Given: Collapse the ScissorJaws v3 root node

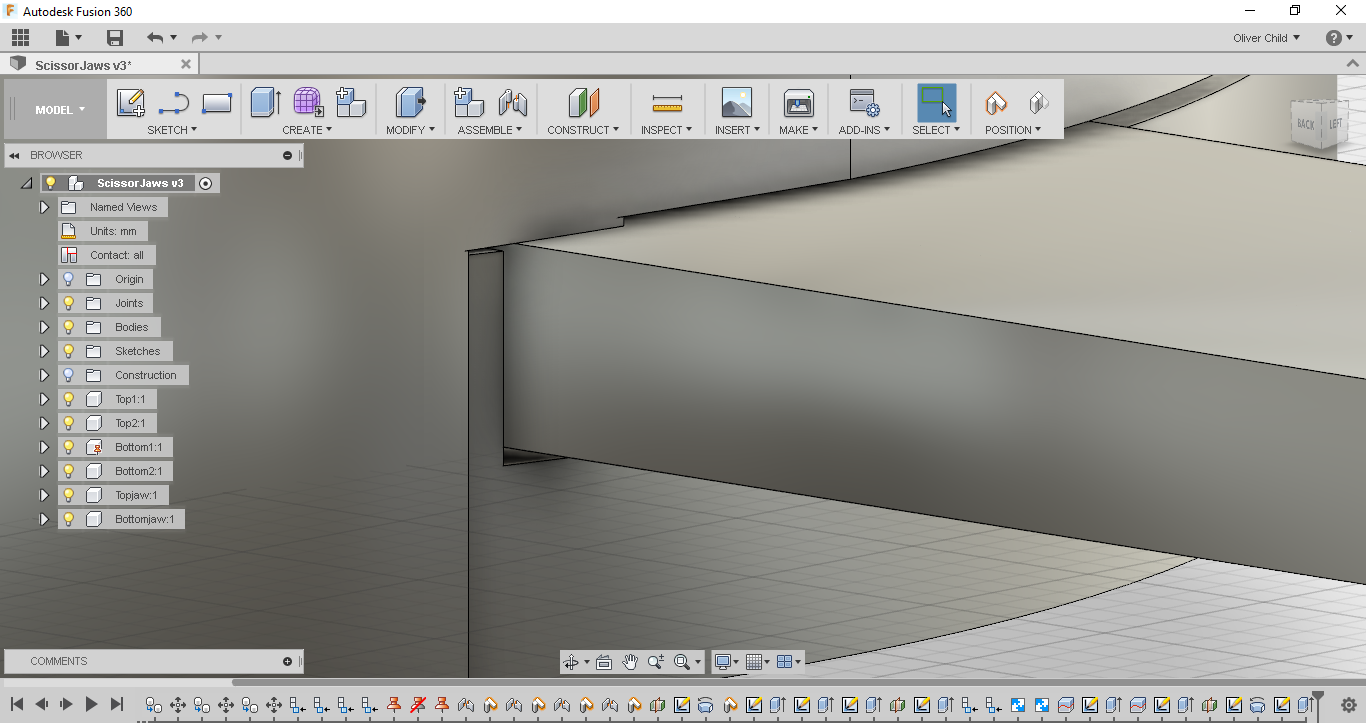Looking at the screenshot, I should click(x=26, y=183).
